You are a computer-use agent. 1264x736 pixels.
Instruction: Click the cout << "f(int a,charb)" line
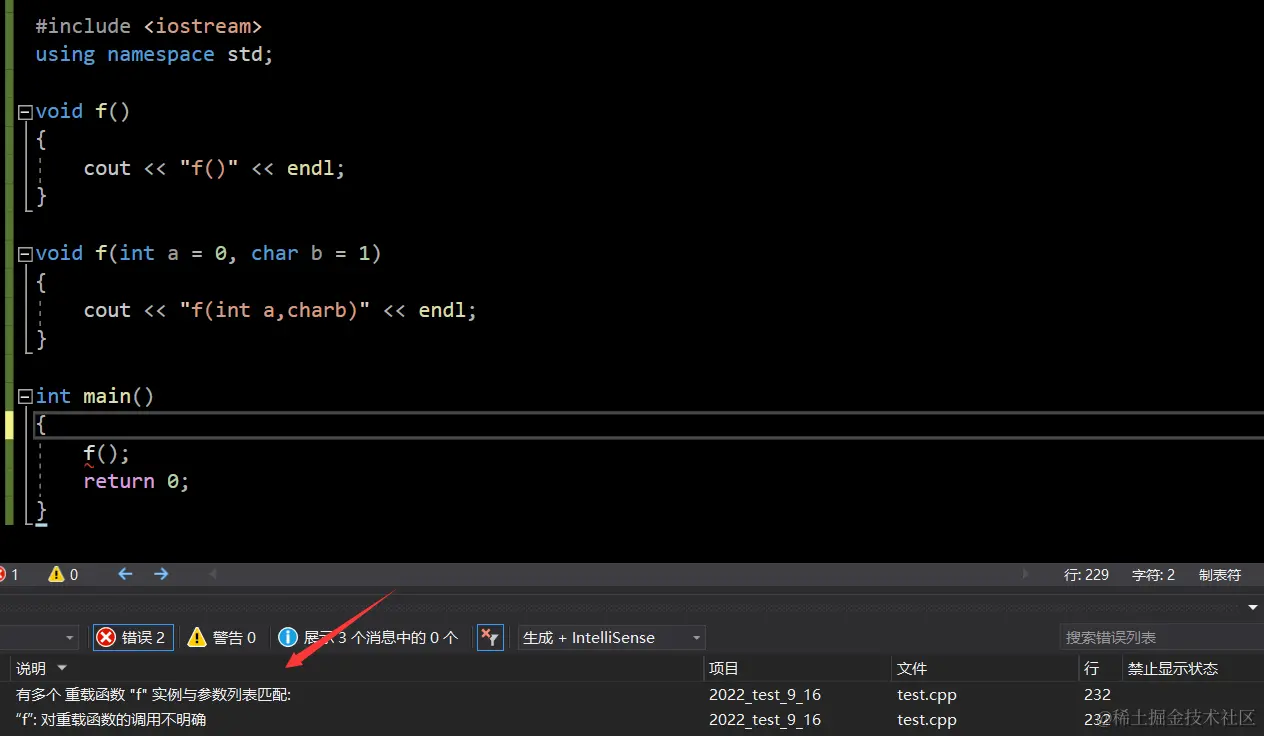coord(280,310)
